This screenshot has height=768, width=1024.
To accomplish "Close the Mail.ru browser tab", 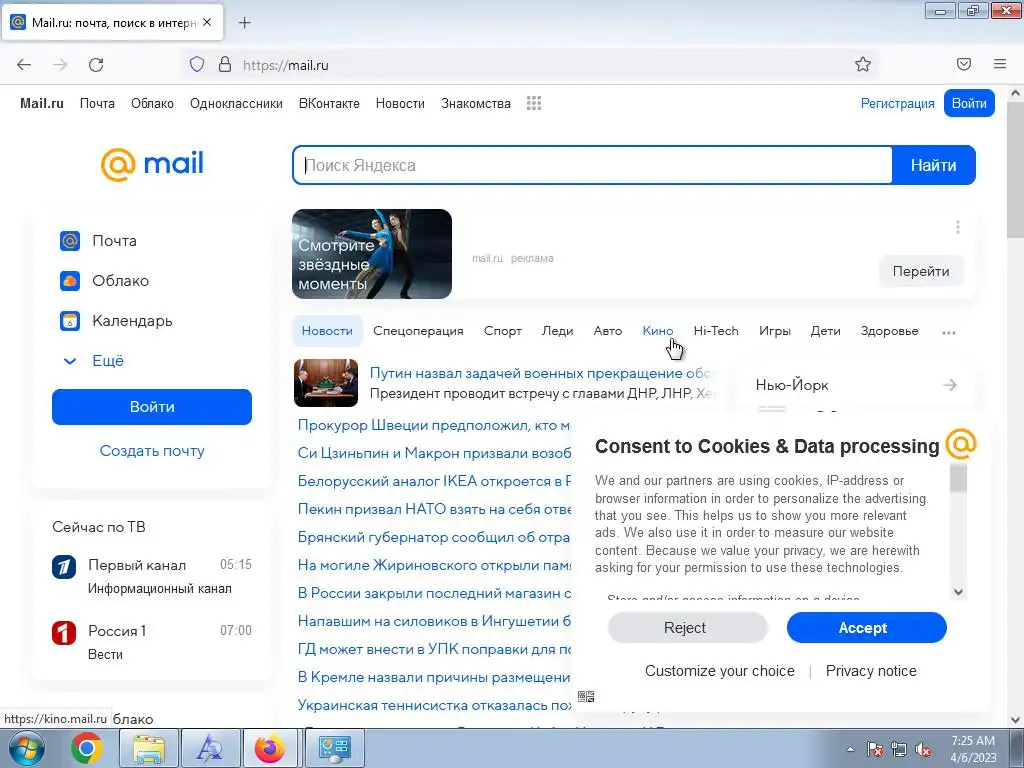I will point(207,22).
